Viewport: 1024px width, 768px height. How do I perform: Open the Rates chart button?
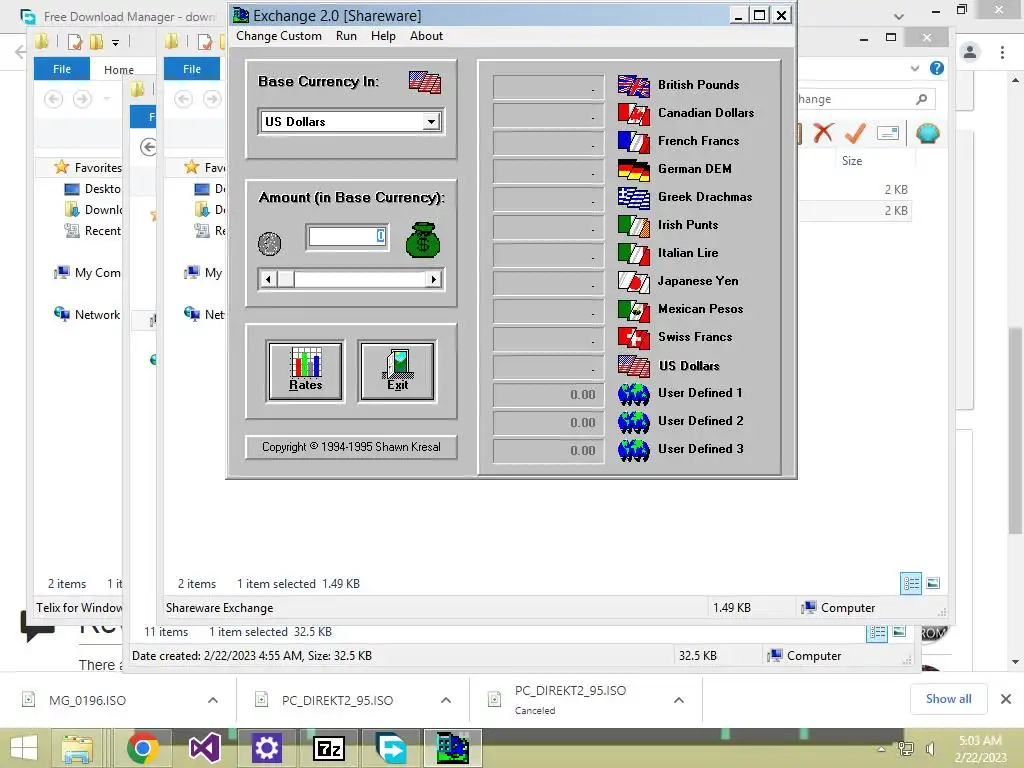click(306, 370)
